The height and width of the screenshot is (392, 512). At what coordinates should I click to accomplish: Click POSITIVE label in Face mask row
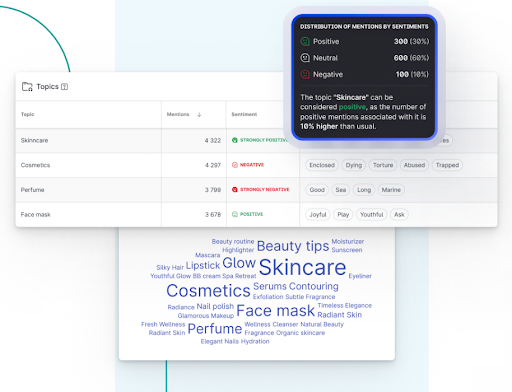(251, 214)
